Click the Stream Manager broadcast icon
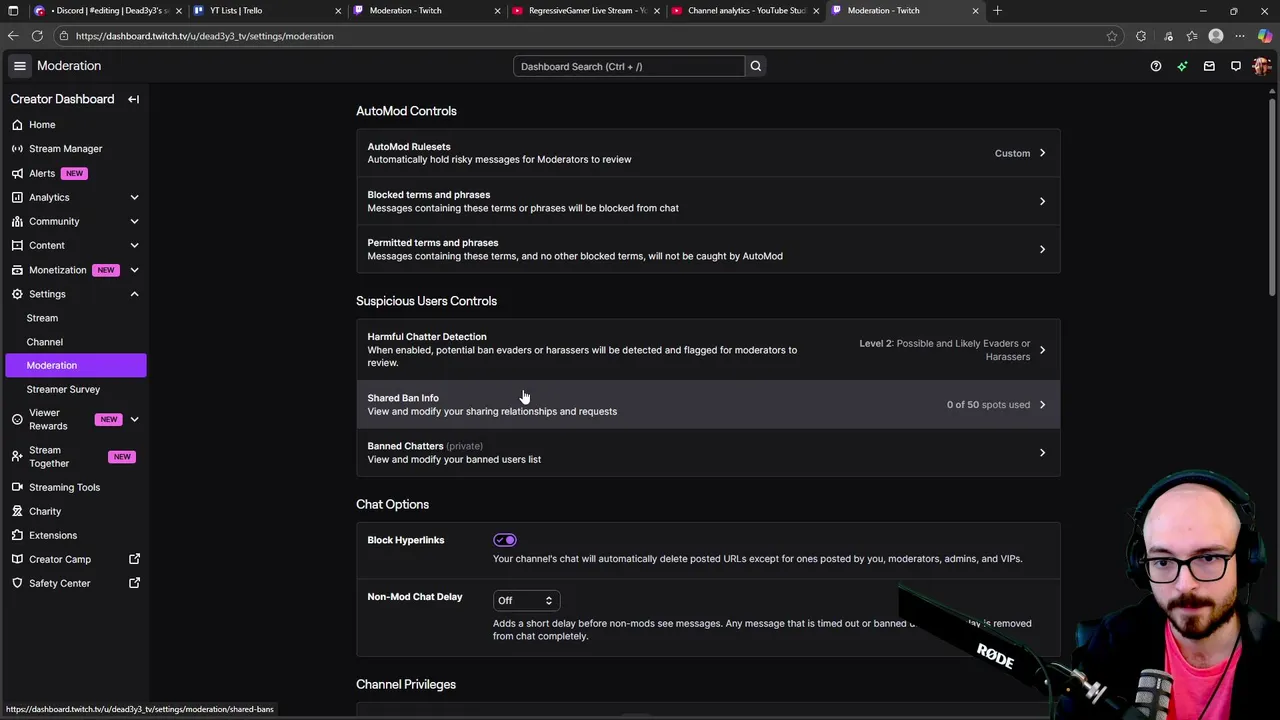Viewport: 1280px width, 720px height. coord(17,149)
